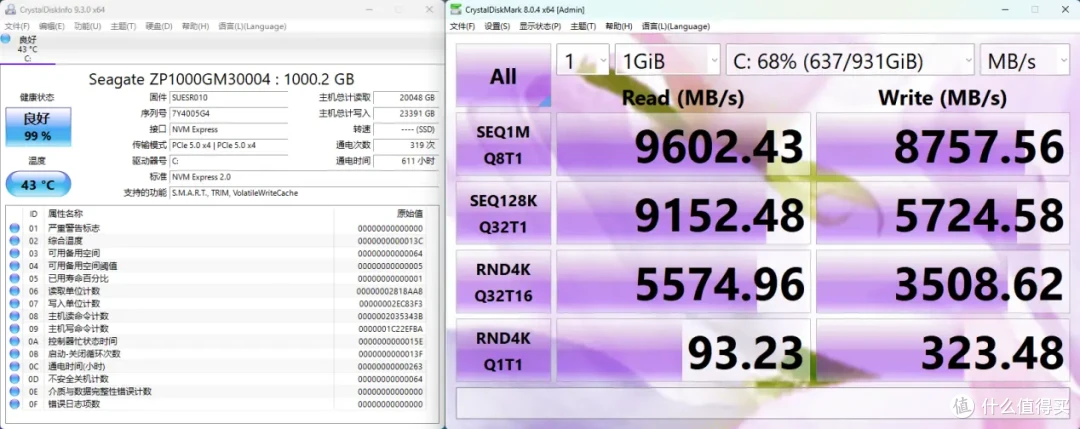Click the serial number field 7Y4005G4
This screenshot has height=429, width=1080.
pyautogui.click(x=229, y=114)
